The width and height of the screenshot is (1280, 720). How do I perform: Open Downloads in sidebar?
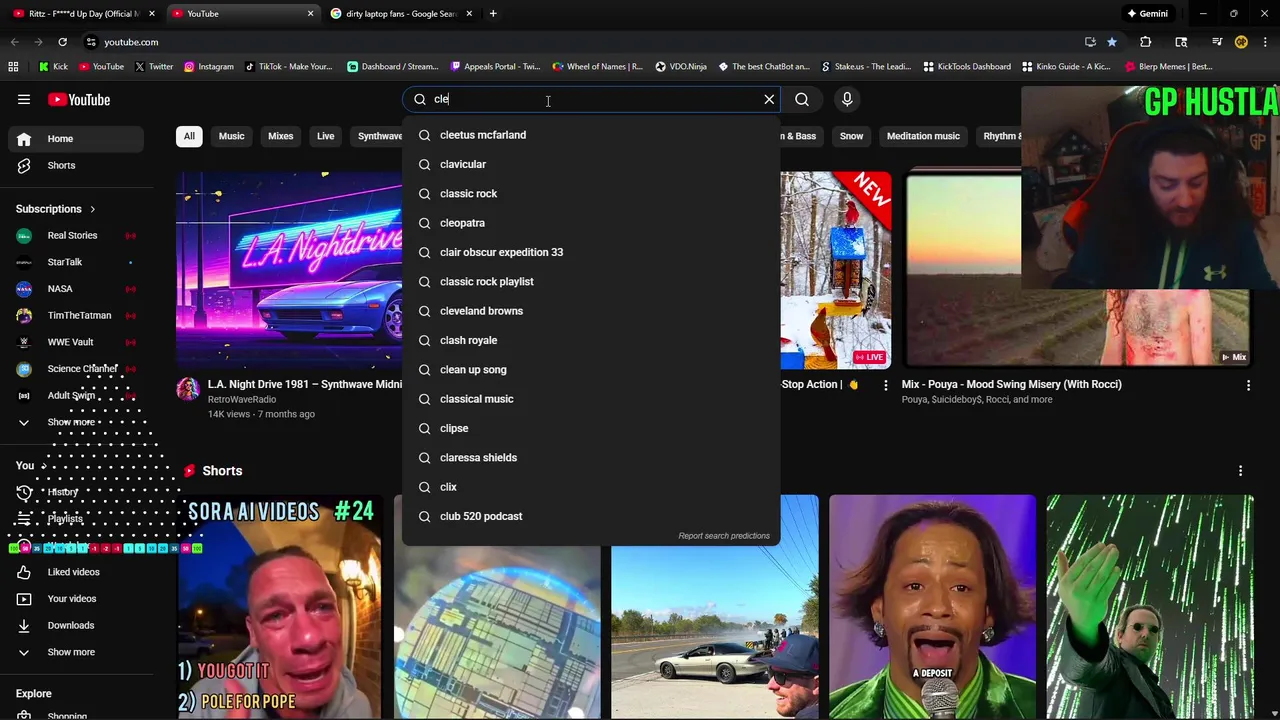76,625
